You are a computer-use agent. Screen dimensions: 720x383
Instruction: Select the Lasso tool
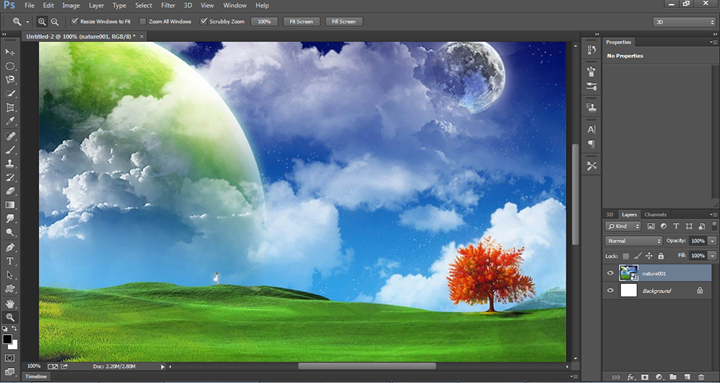pos(10,80)
